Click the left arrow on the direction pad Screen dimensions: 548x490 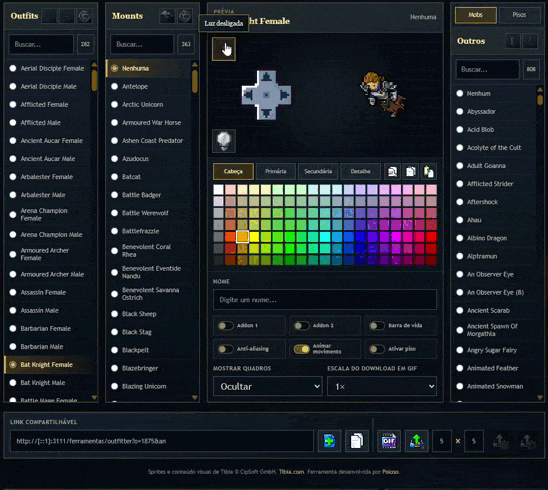click(x=248, y=94)
